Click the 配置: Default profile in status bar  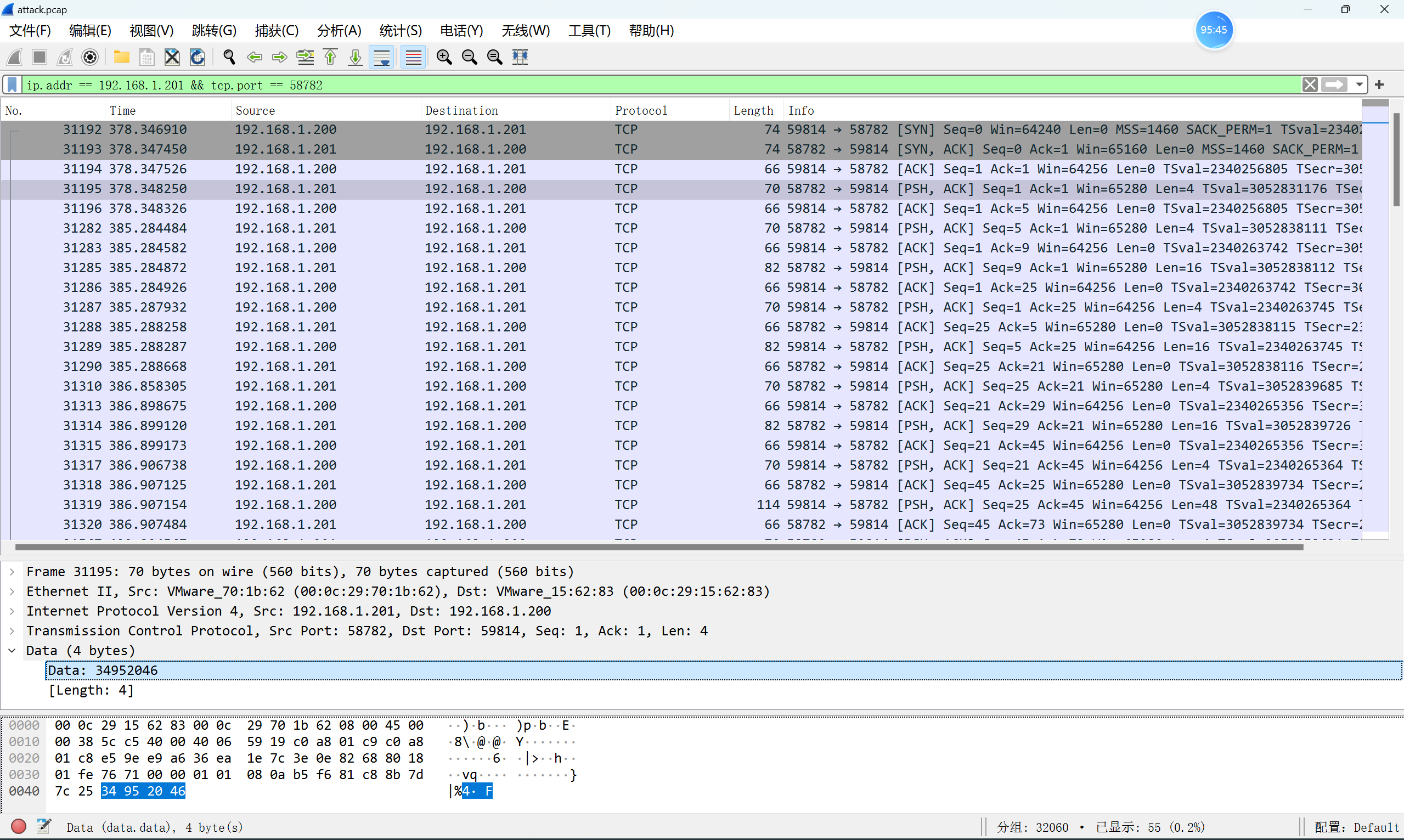click(1356, 827)
